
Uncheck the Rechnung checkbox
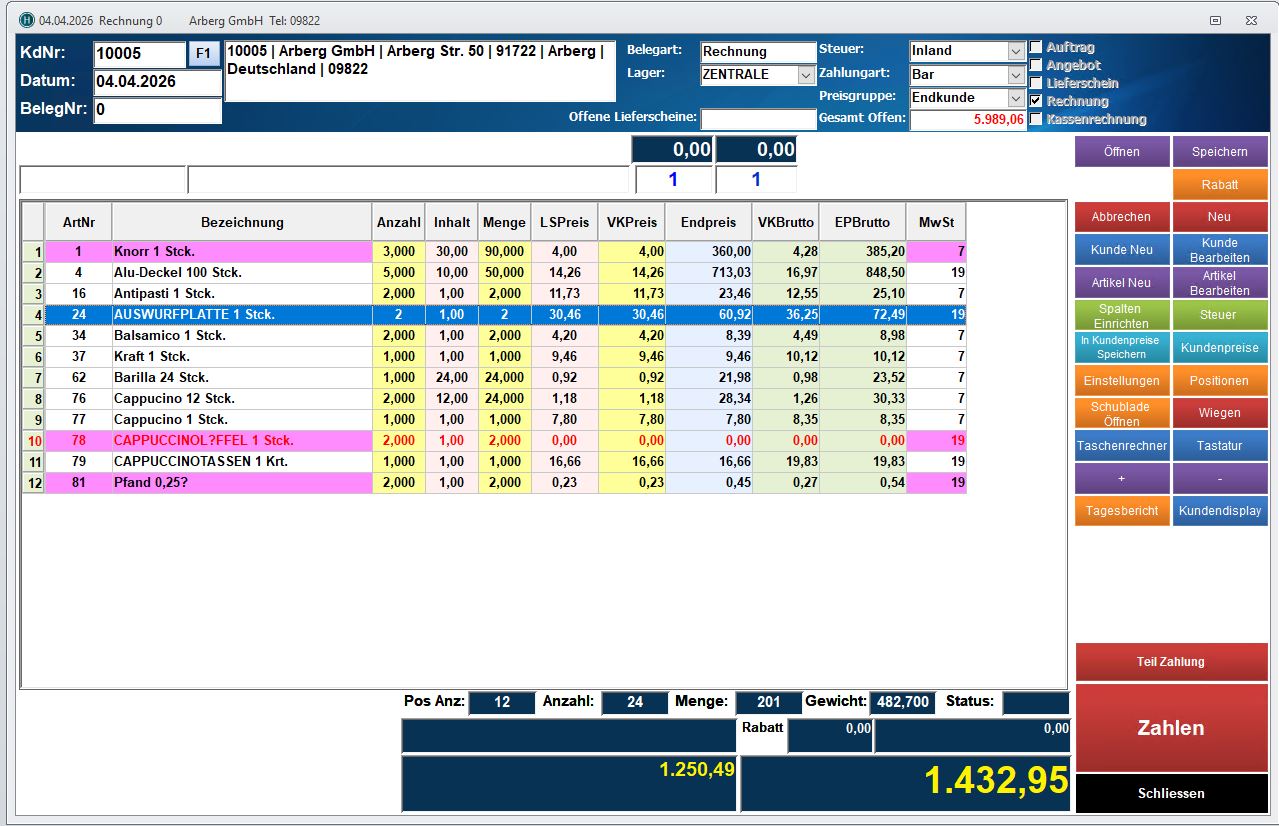pyautogui.click(x=1036, y=101)
